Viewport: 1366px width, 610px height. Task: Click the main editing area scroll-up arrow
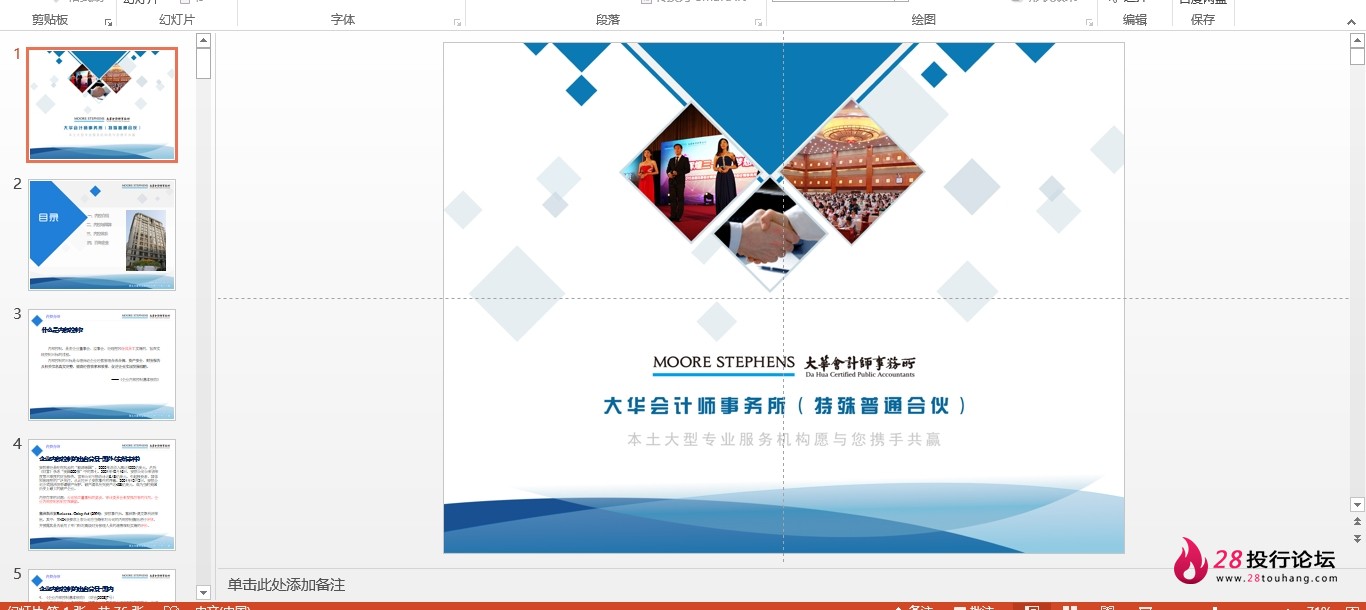(x=1357, y=40)
